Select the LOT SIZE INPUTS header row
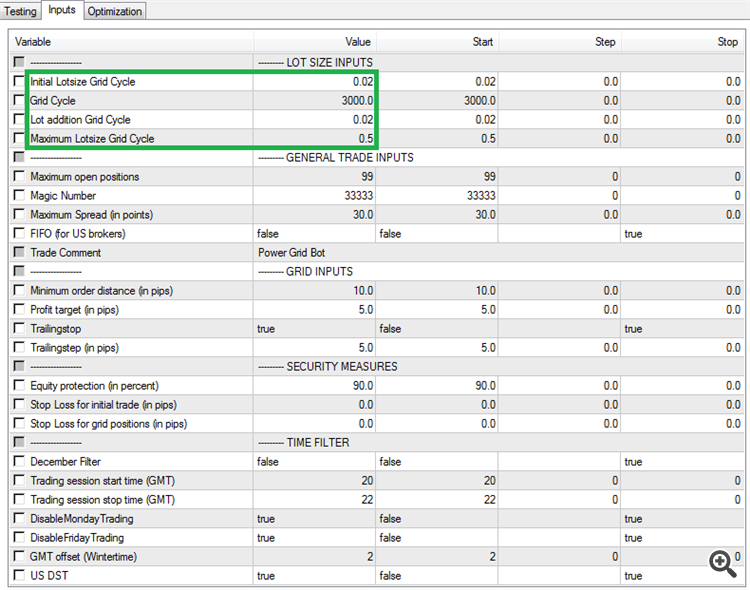Viewport: 750px width, 590px height. click(377, 62)
